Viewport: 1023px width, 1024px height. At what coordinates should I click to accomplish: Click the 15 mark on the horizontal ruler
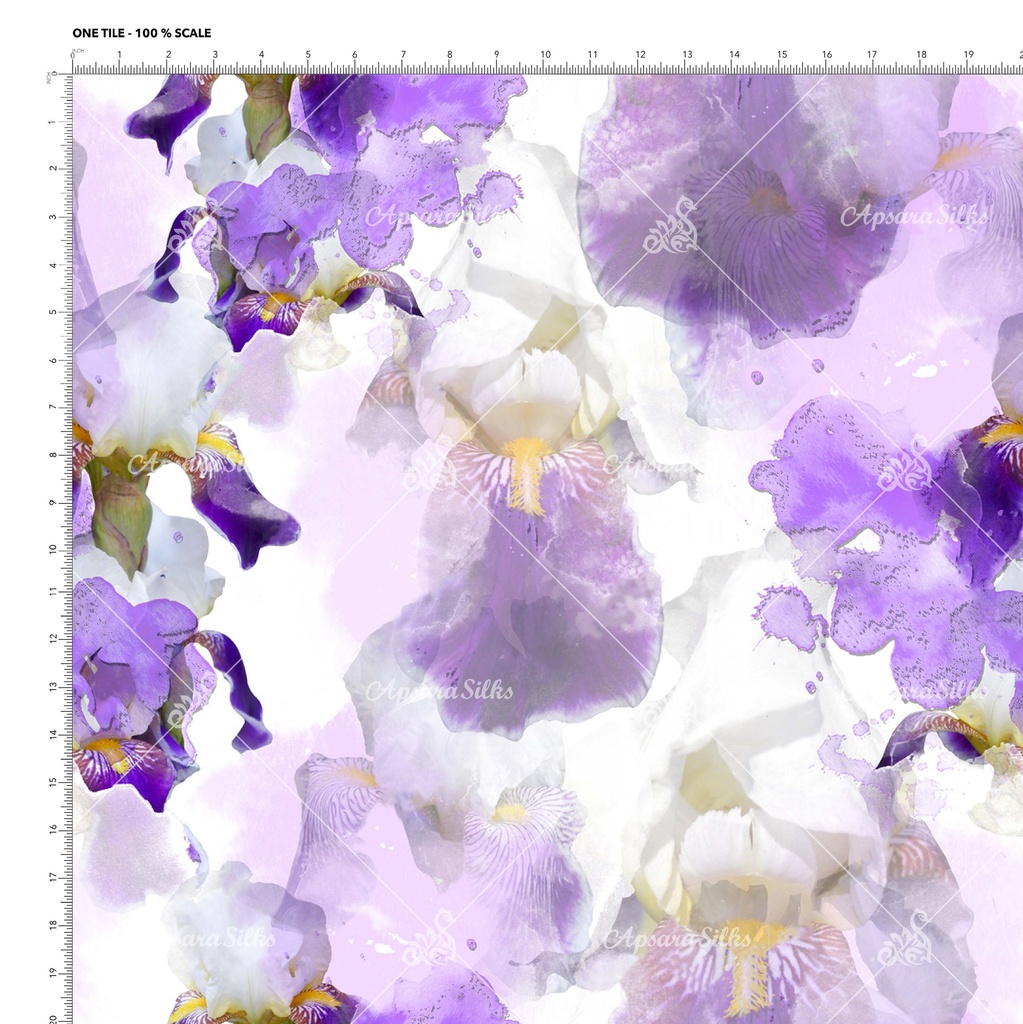tap(781, 55)
